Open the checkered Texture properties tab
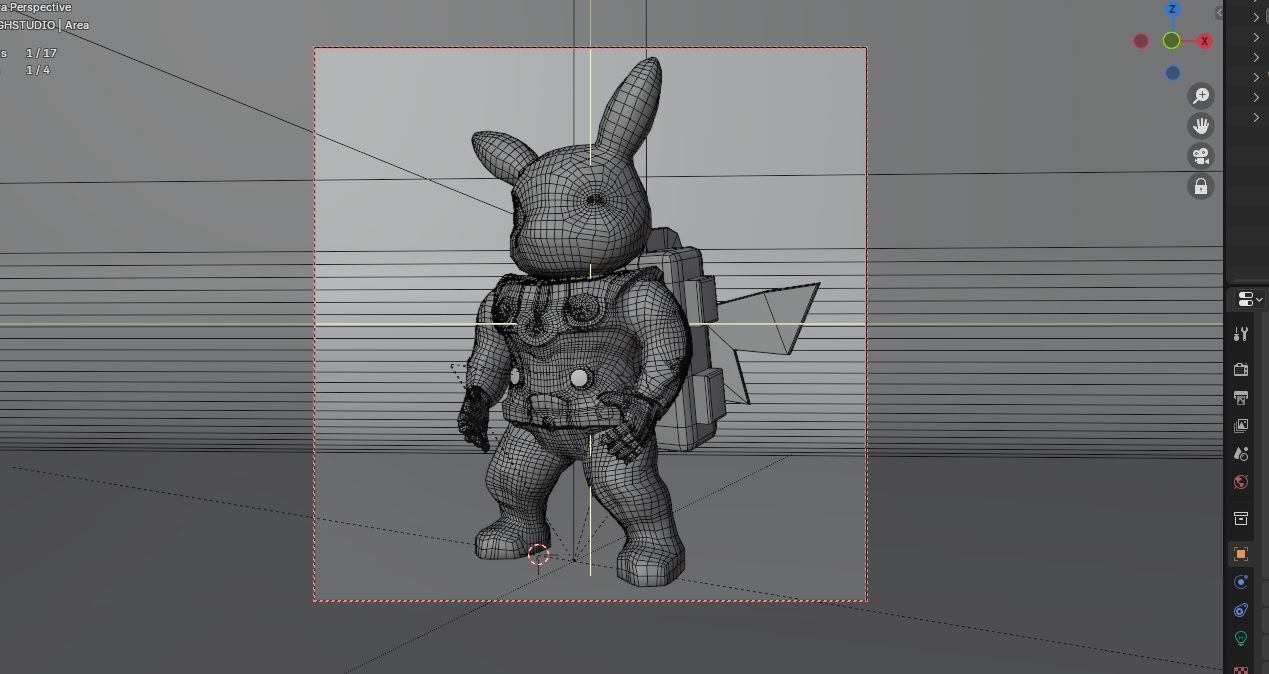 tap(1241, 668)
